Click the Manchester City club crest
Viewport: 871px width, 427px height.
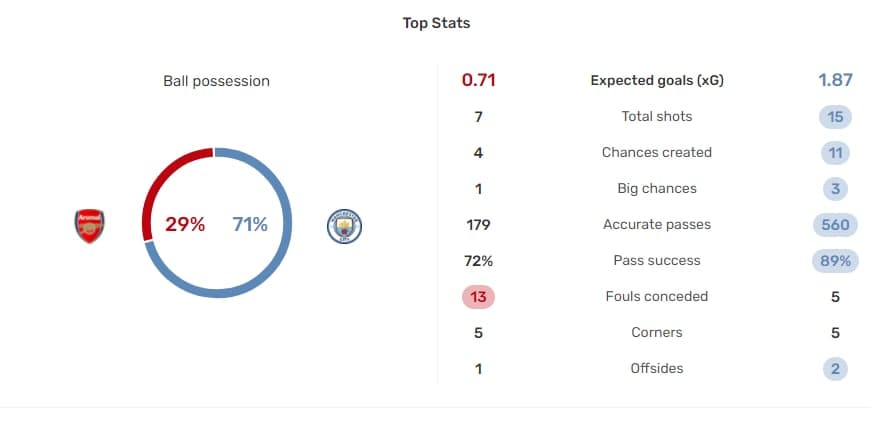[344, 226]
